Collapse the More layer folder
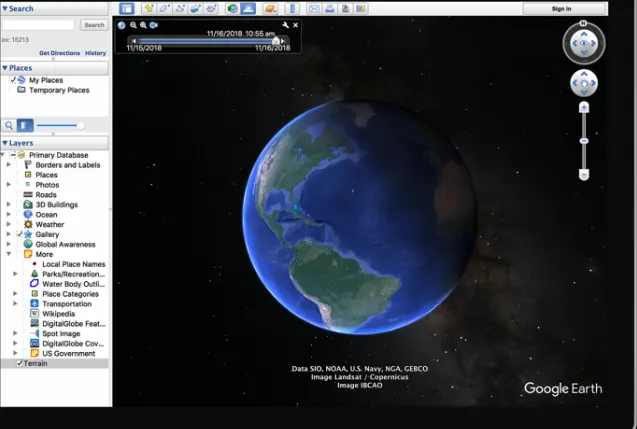Screen dimensions: 637x429 [9, 254]
